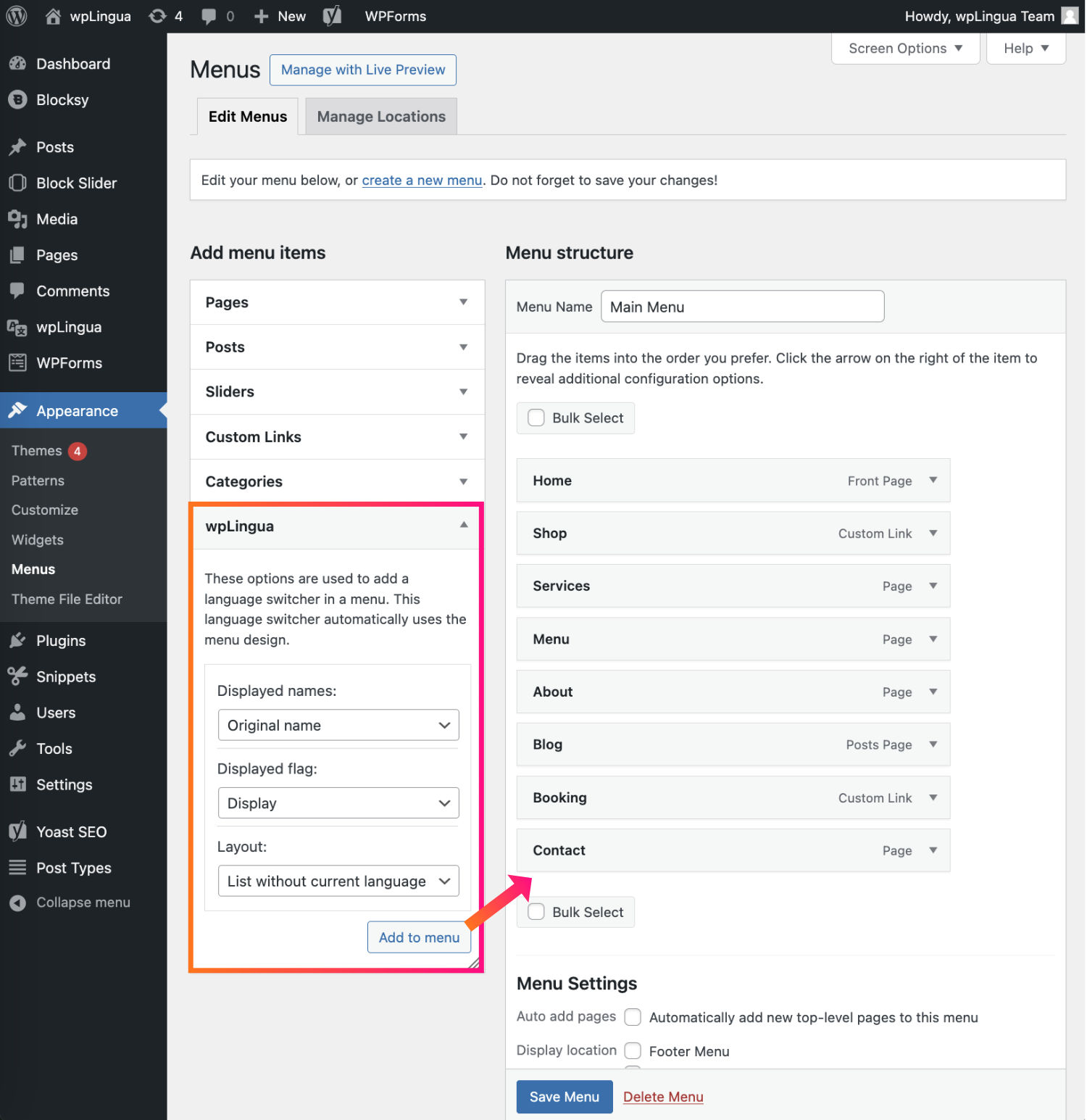Click the wpLingua translate icon in sidebar
The image size is (1087, 1120).
[17, 327]
